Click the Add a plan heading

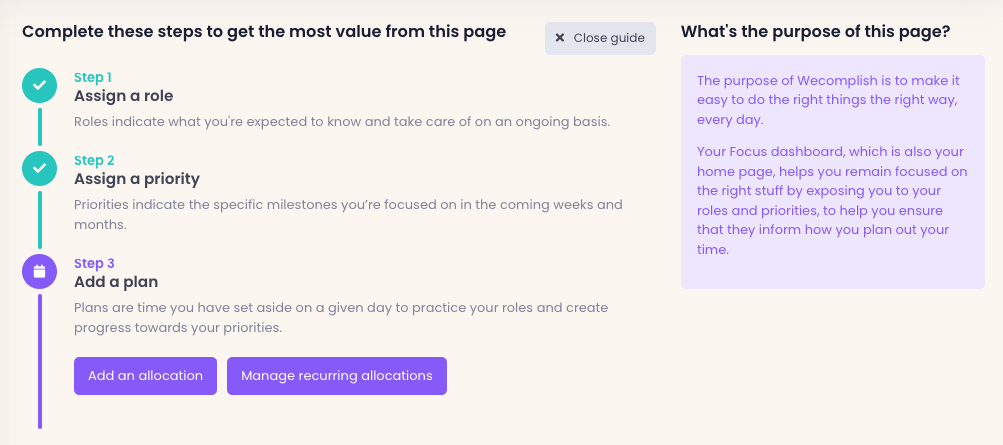[x=116, y=282]
